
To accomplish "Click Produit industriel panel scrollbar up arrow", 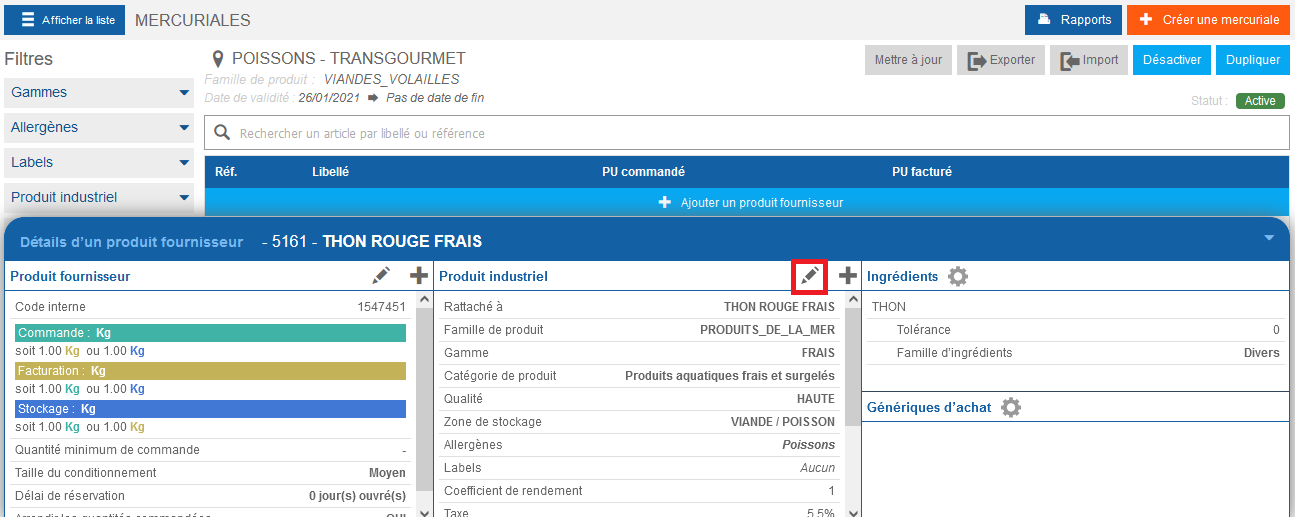I will tap(853, 300).
